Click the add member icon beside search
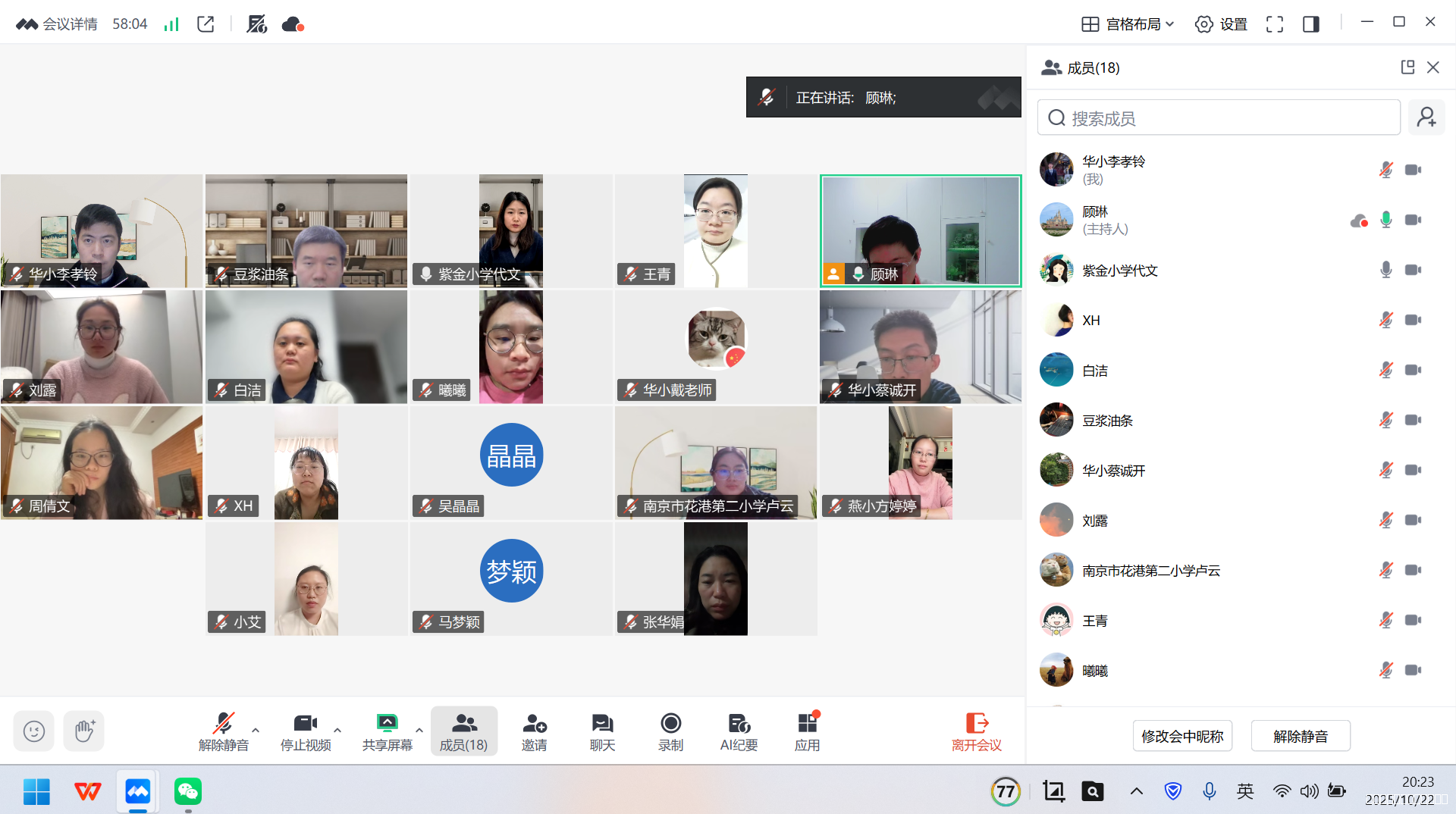Screen dimensions: 1456x814 click(x=1426, y=117)
